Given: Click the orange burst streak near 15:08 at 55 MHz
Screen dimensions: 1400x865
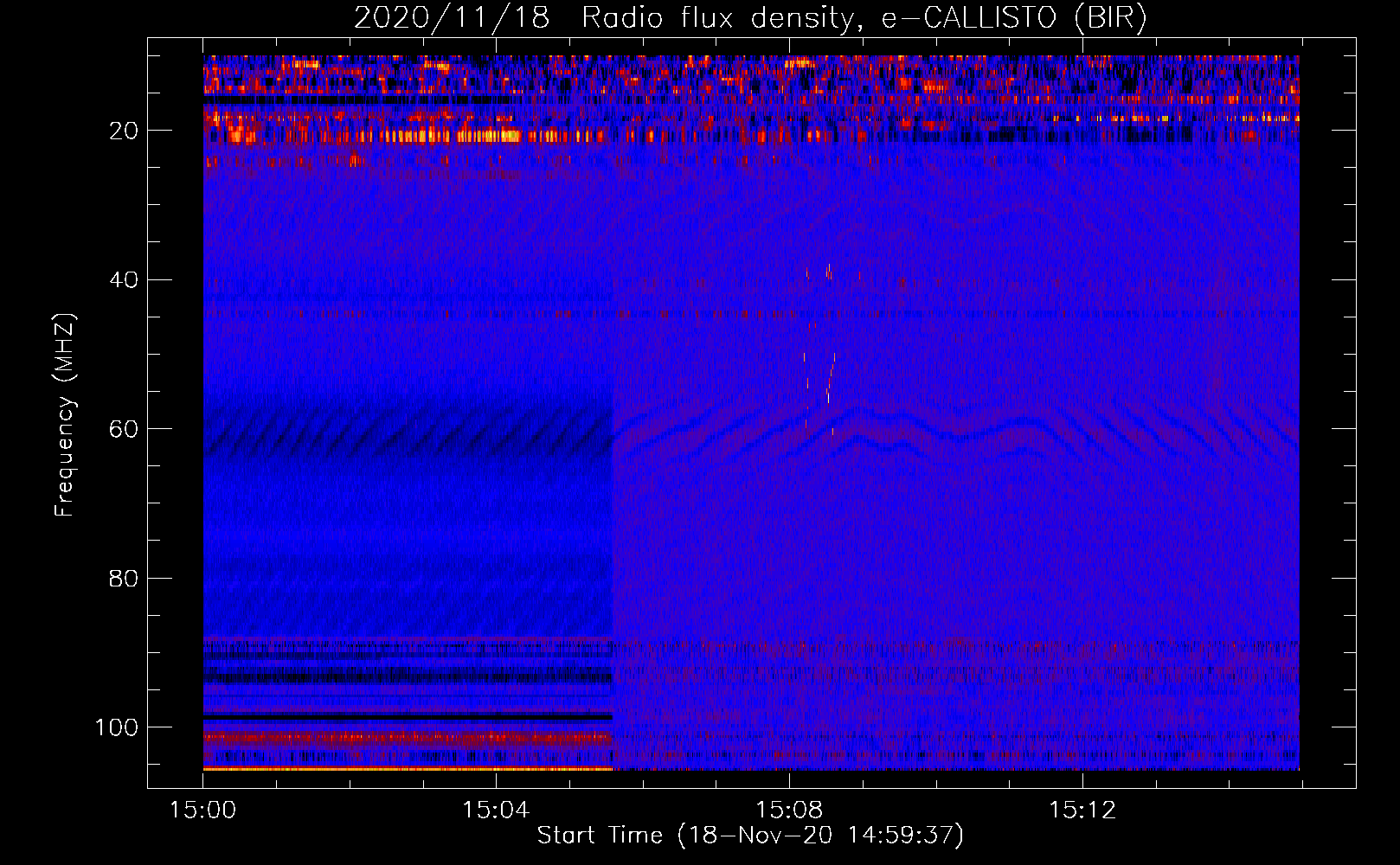Looking at the screenshot, I should coord(831,377).
